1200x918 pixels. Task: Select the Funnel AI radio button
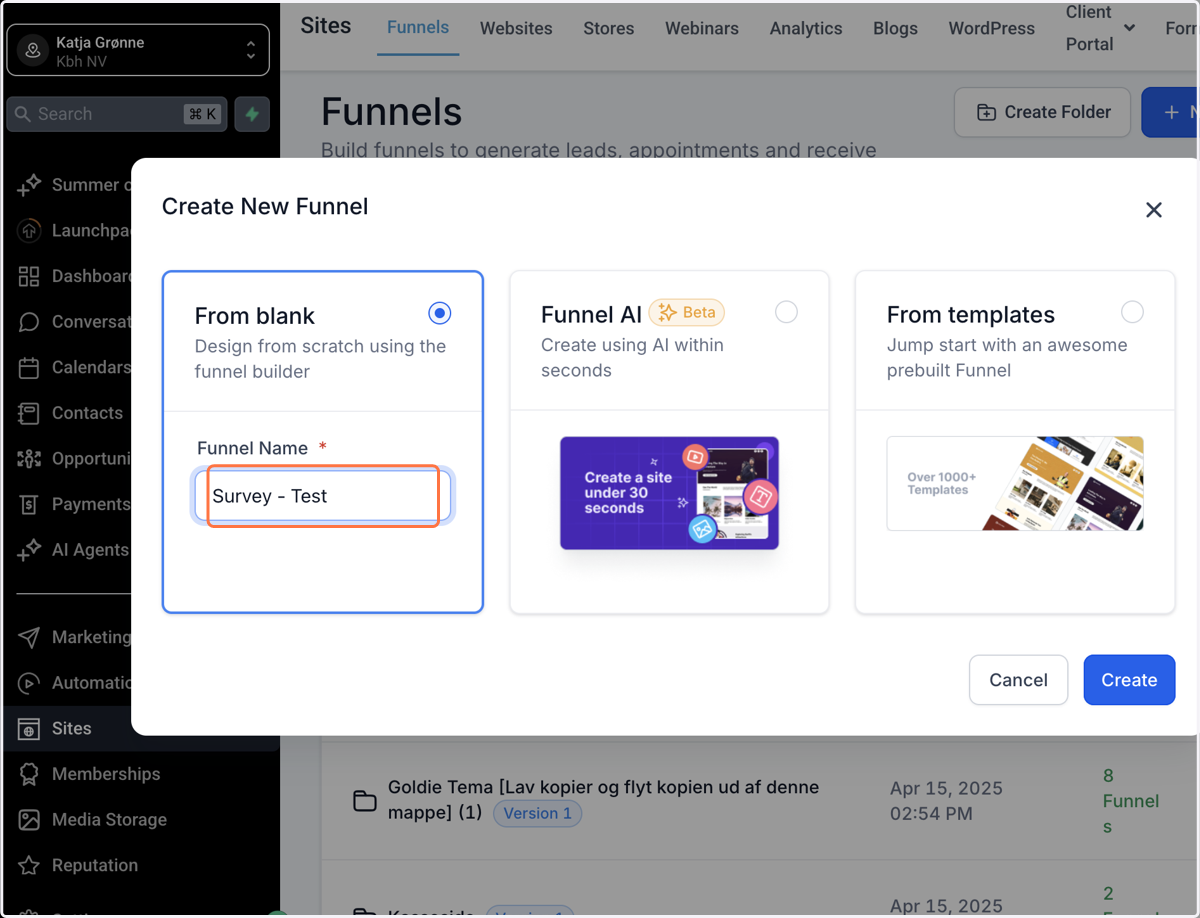point(786,312)
